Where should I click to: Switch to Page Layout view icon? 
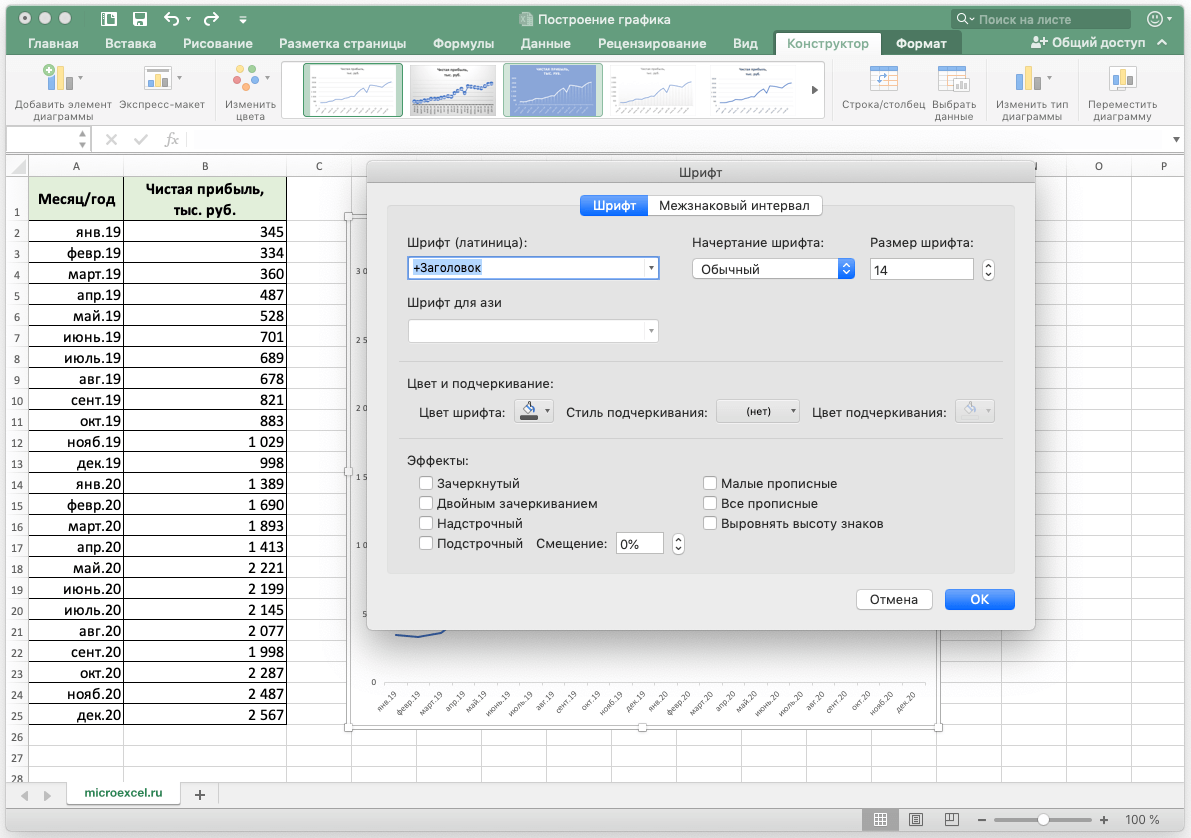click(x=916, y=820)
